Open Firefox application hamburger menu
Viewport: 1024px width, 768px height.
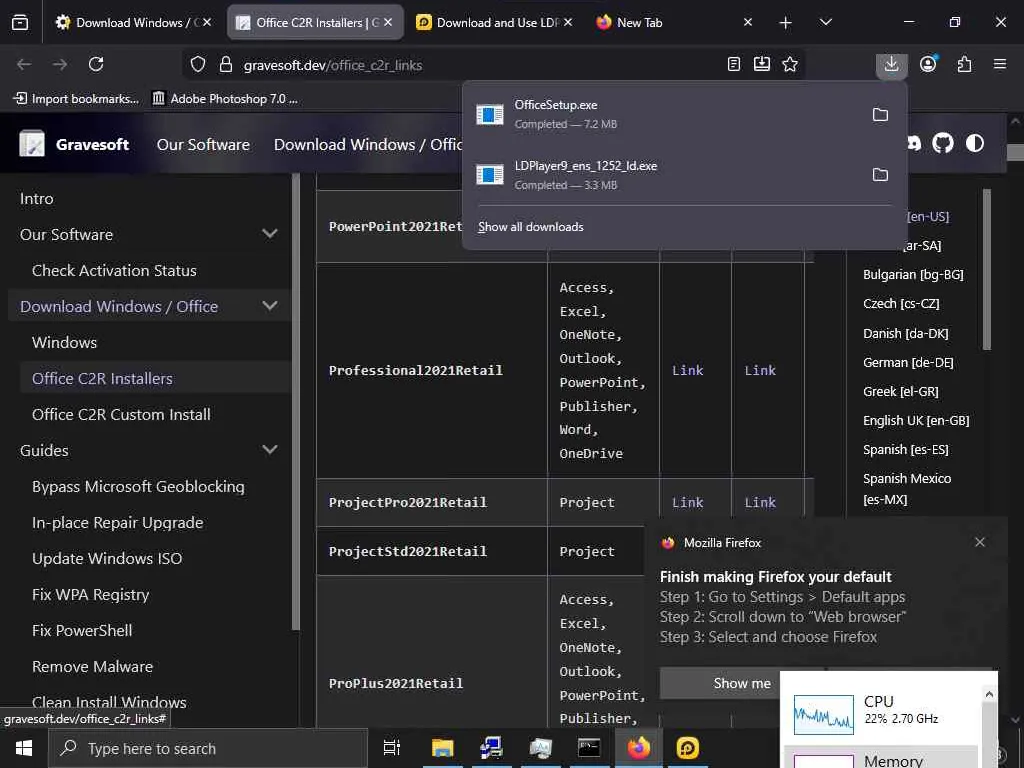point(1000,64)
